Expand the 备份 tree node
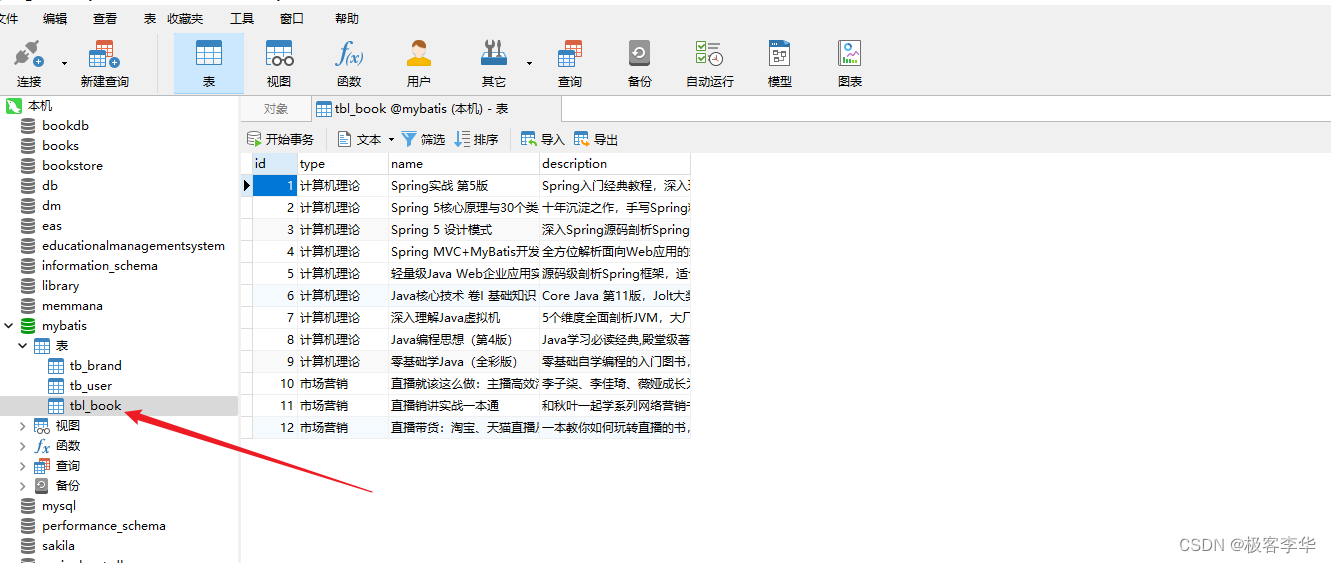The width and height of the screenshot is (1331, 563). [x=23, y=485]
